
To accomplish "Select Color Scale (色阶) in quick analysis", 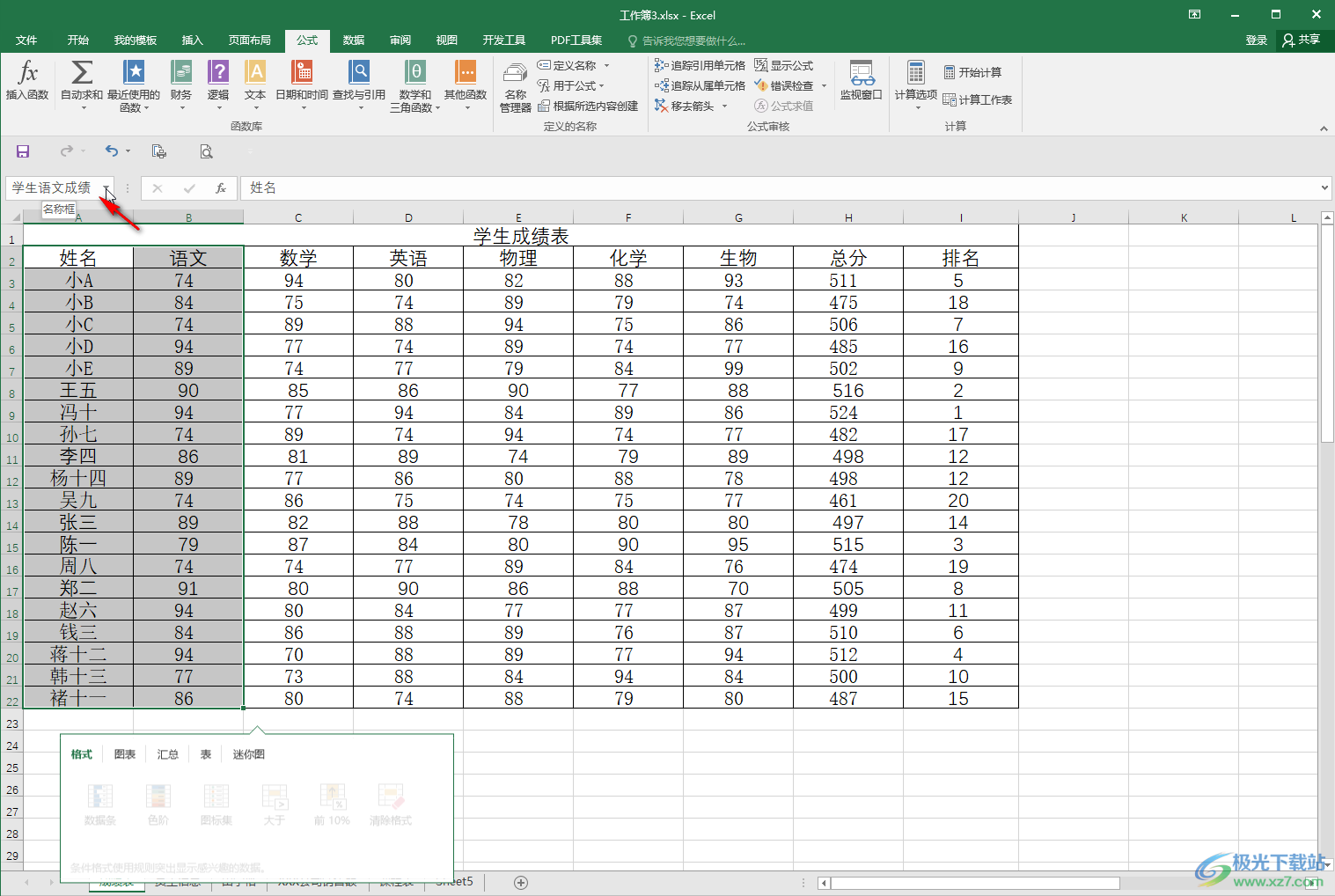I will click(158, 804).
